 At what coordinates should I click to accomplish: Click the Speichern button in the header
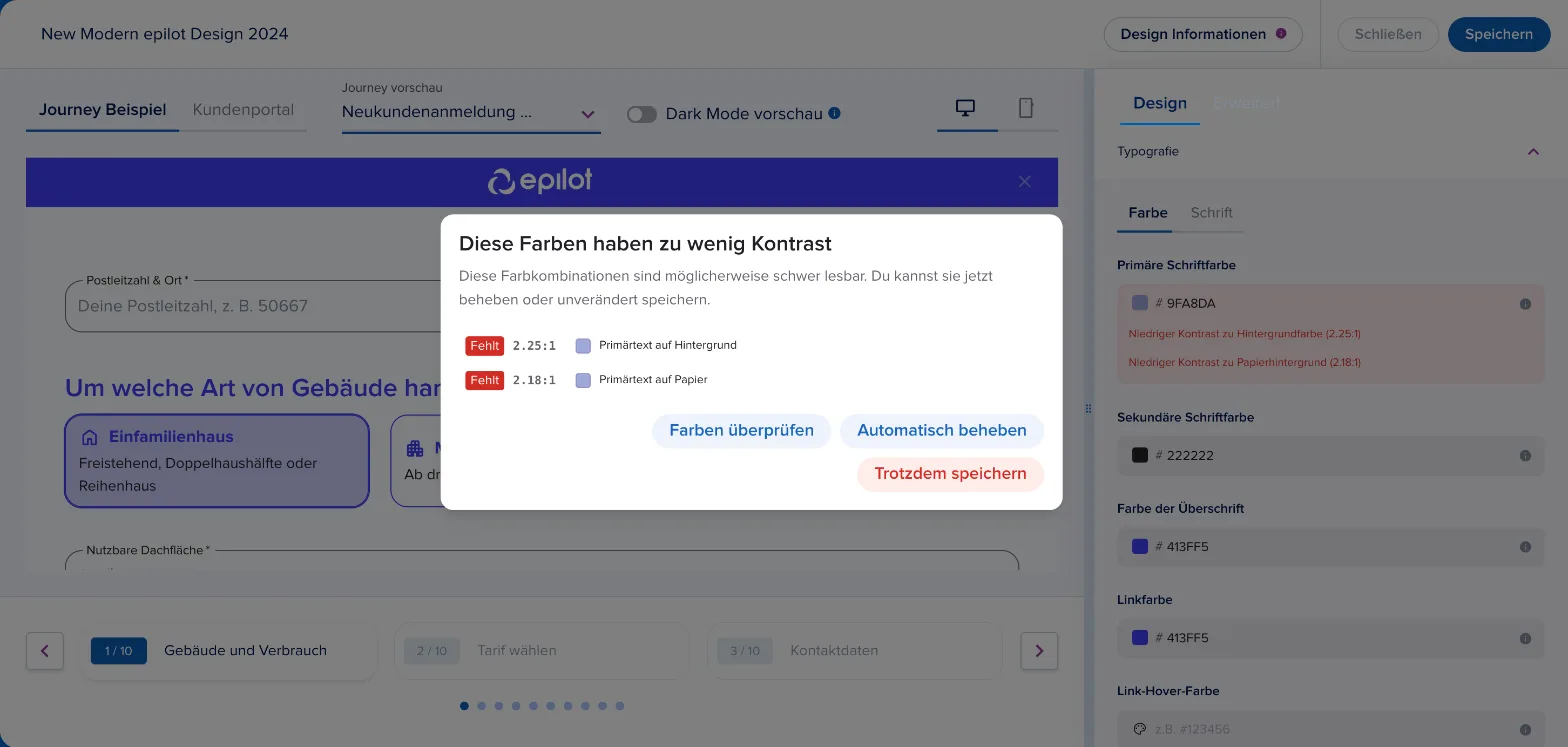click(1499, 34)
